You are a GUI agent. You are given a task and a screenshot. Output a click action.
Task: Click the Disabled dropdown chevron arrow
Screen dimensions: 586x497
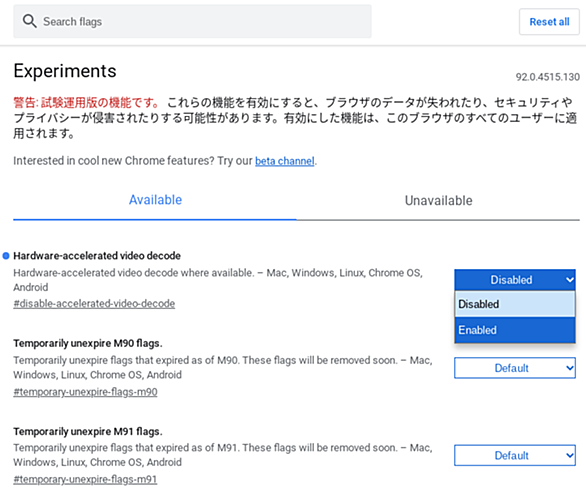pyautogui.click(x=569, y=280)
